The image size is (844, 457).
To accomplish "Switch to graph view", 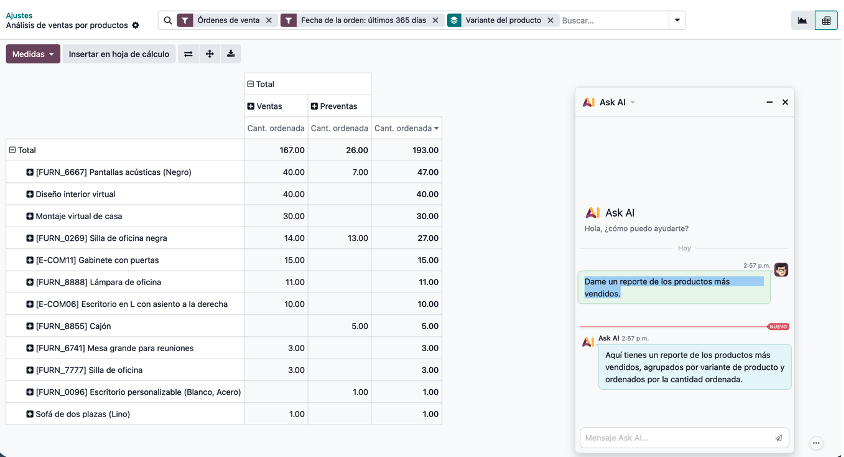I will (x=802, y=20).
